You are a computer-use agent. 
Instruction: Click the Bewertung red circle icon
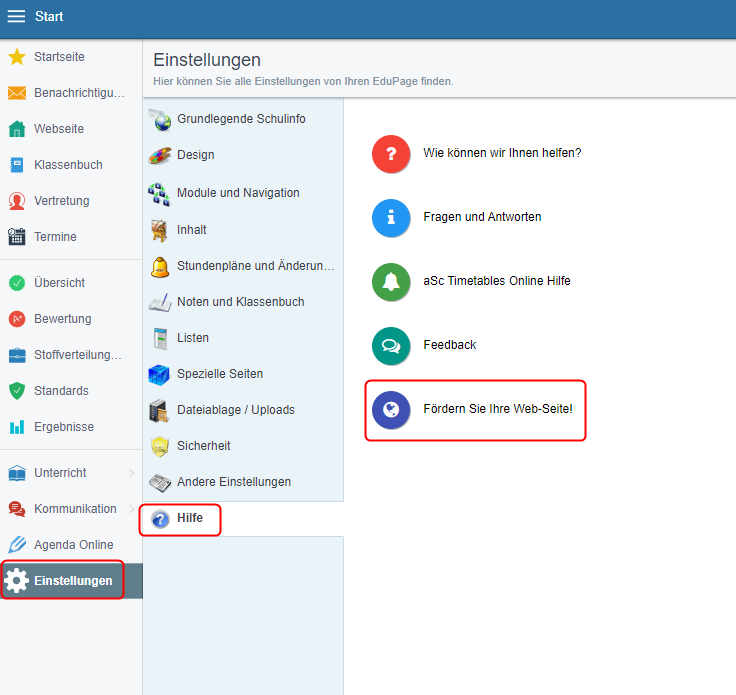[17, 319]
